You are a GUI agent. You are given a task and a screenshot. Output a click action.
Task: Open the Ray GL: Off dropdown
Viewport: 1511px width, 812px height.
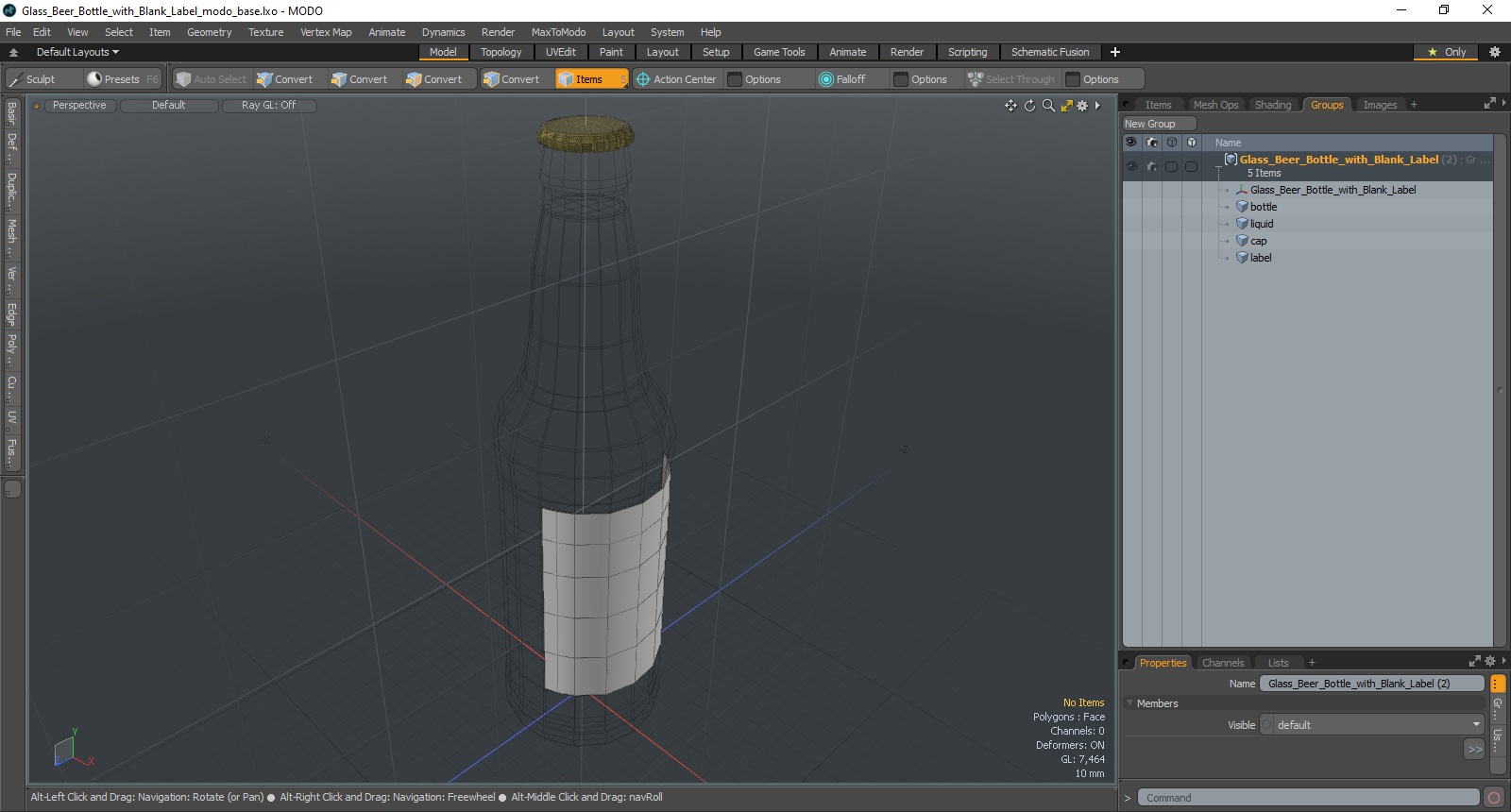point(268,106)
